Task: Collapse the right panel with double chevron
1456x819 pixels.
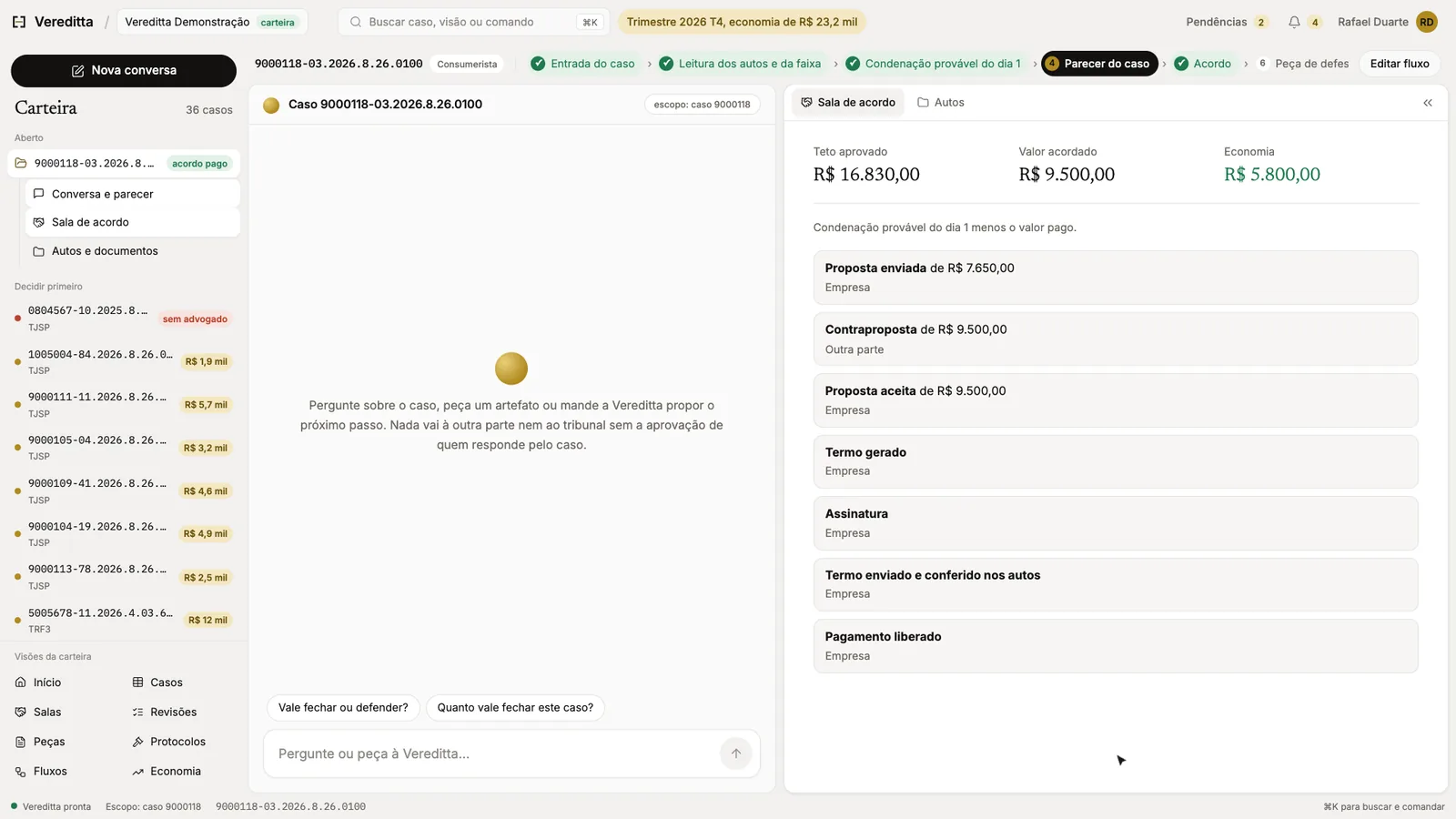Action: [x=1428, y=103]
